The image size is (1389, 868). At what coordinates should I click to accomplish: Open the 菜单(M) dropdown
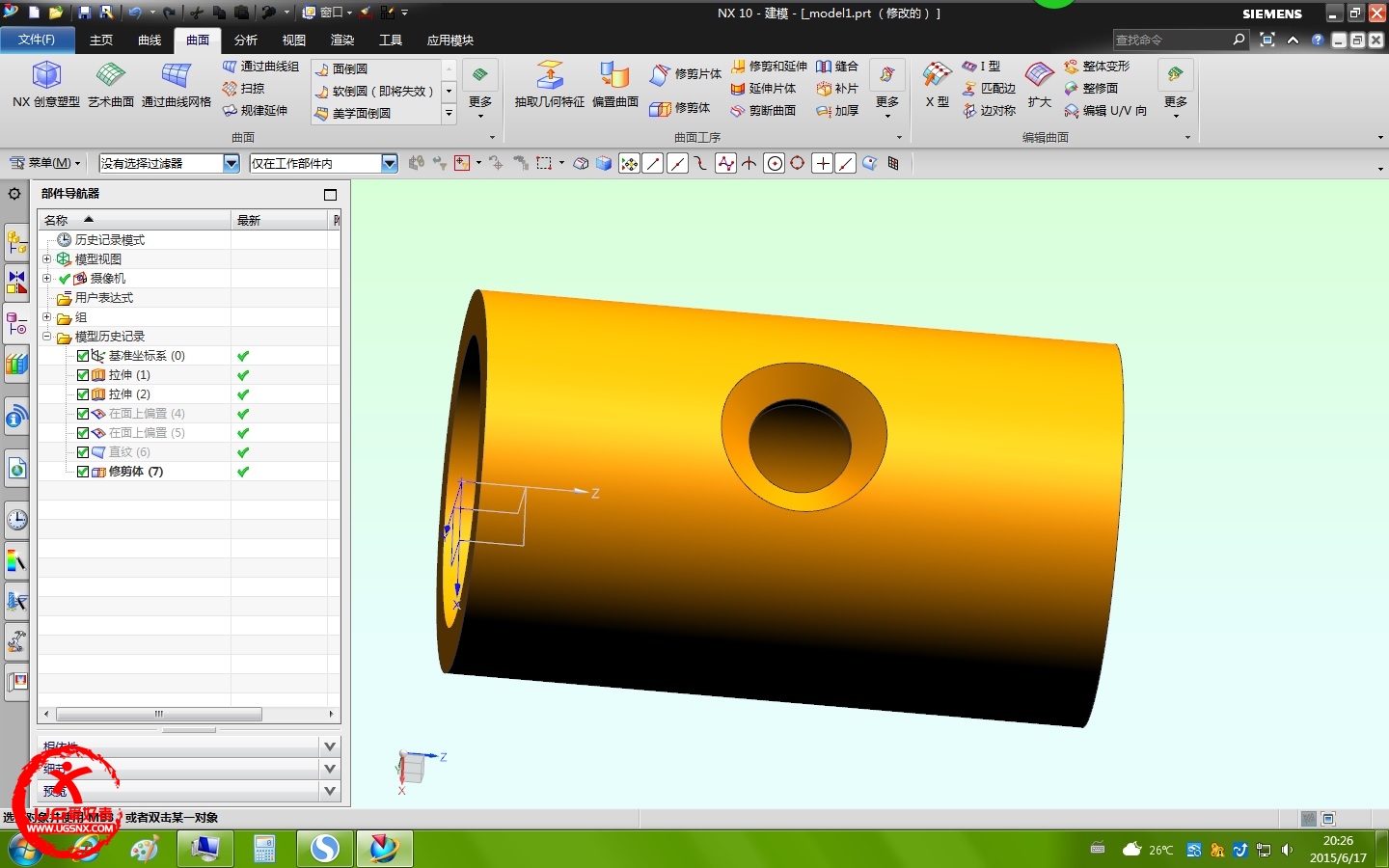pyautogui.click(x=45, y=163)
